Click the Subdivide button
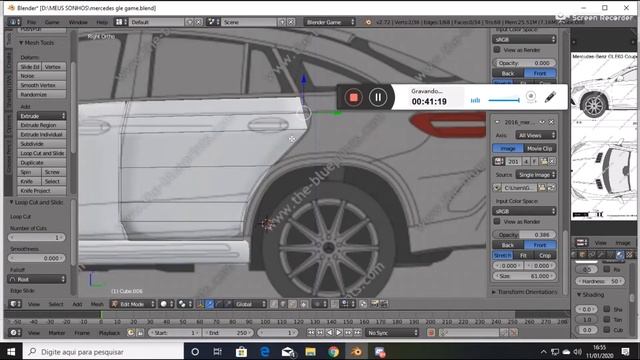The height and width of the screenshot is (360, 640). [x=42, y=144]
